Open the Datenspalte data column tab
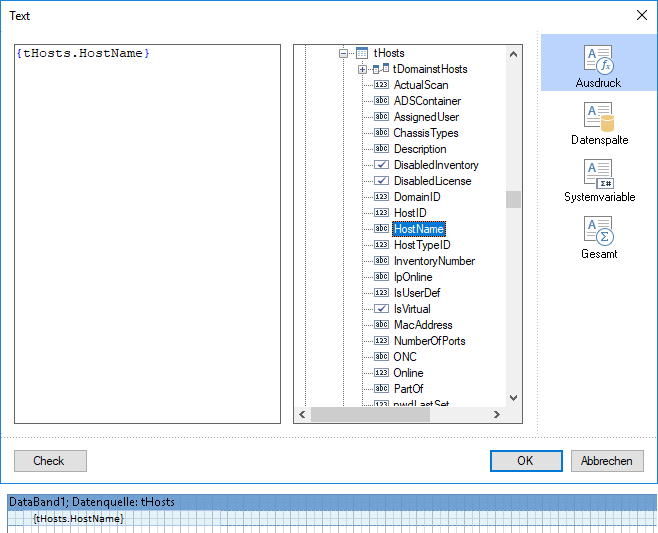This screenshot has width=658, height=533. (x=598, y=124)
